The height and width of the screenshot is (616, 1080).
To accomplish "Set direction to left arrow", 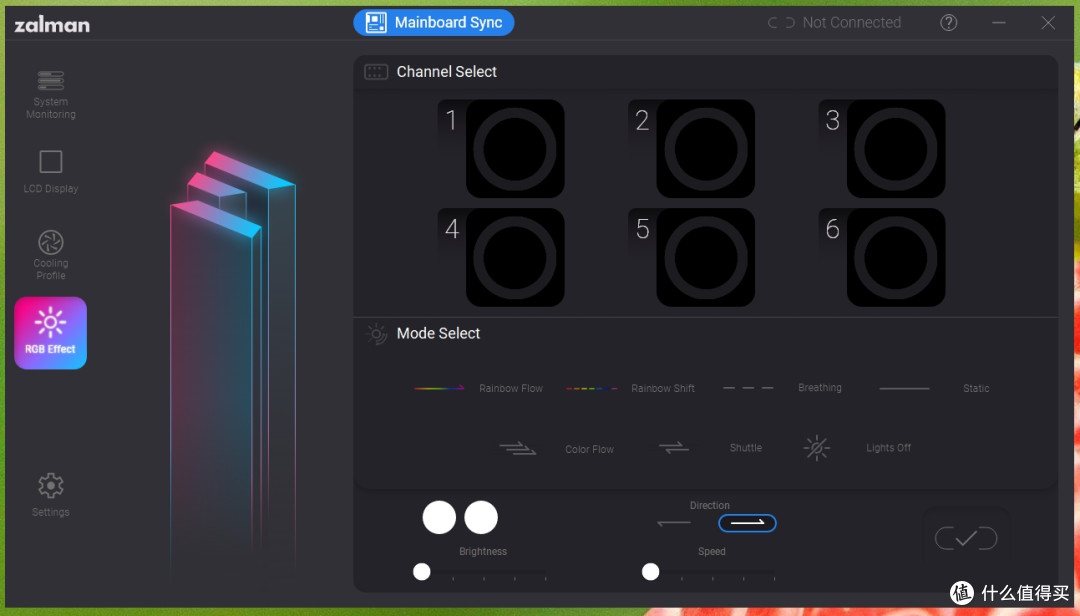I will click(674, 523).
